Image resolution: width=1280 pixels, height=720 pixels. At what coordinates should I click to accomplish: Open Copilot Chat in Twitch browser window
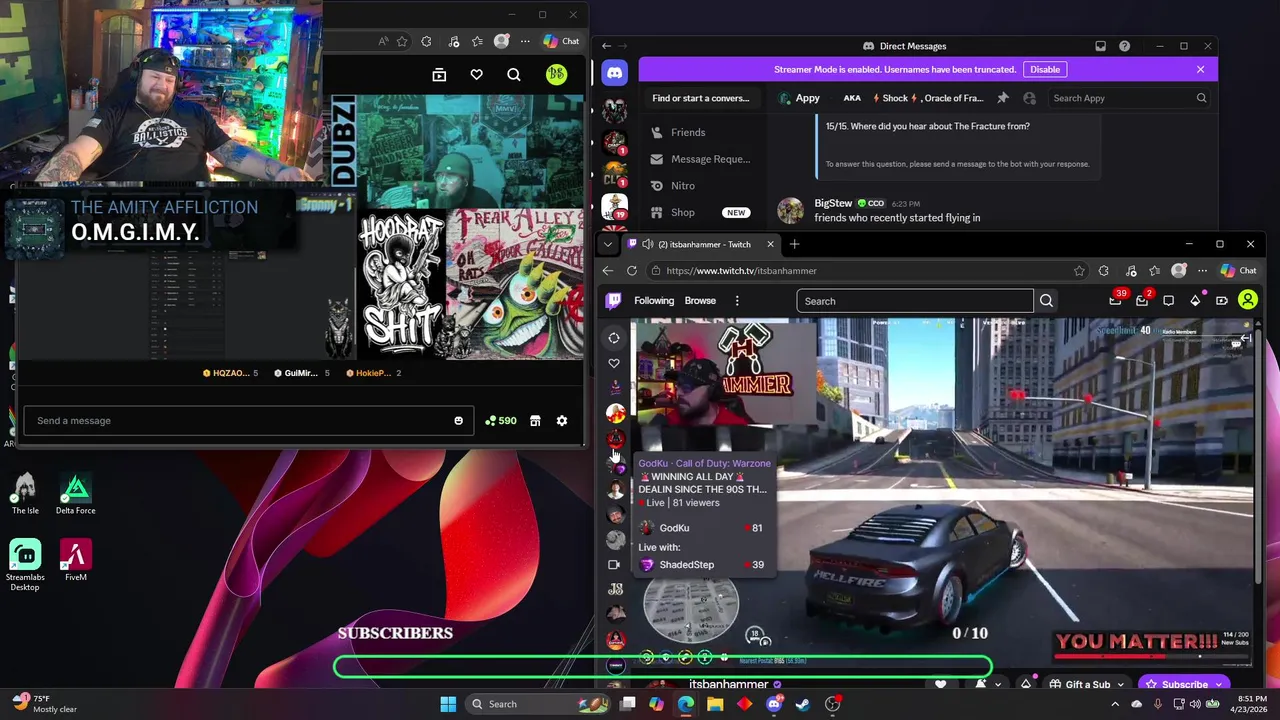pos(1238,271)
